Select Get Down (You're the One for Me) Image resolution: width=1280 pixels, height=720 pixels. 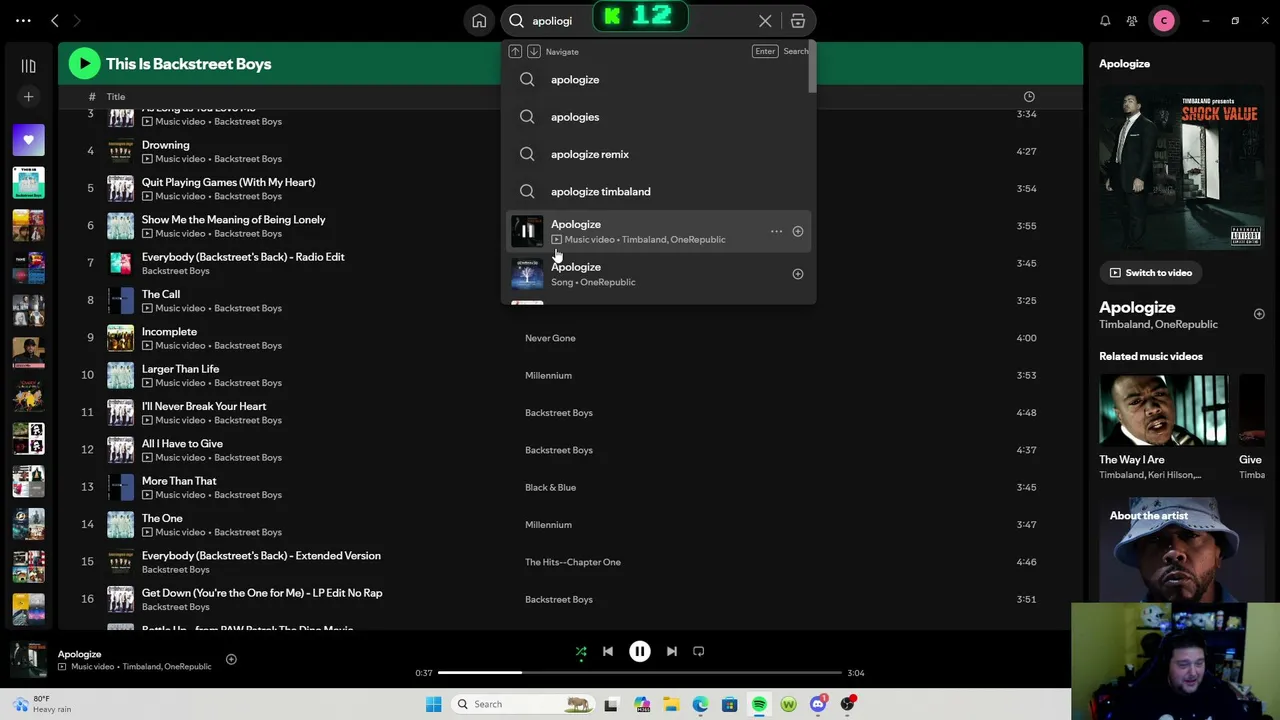[262, 593]
